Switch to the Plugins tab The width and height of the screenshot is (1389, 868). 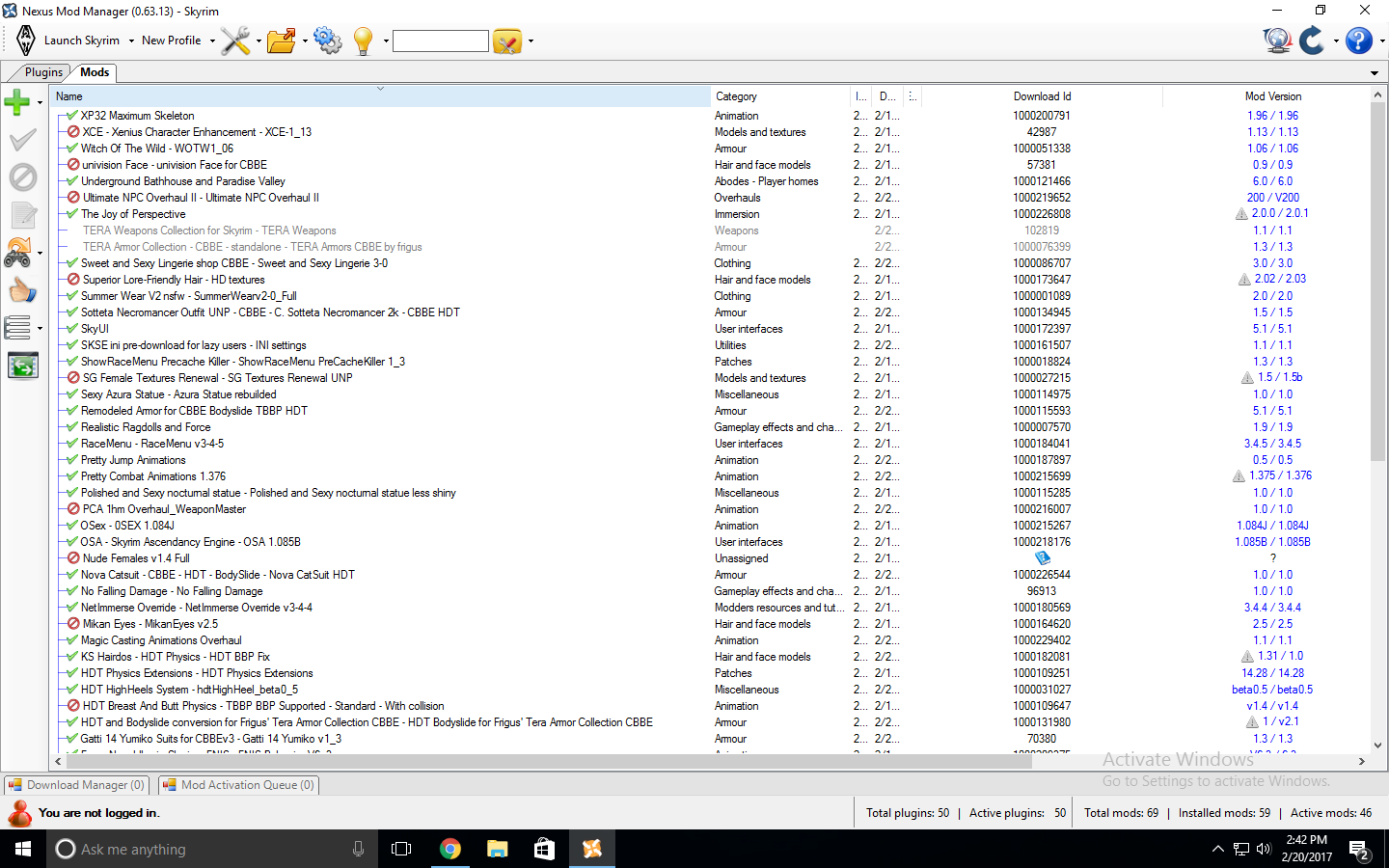(43, 72)
